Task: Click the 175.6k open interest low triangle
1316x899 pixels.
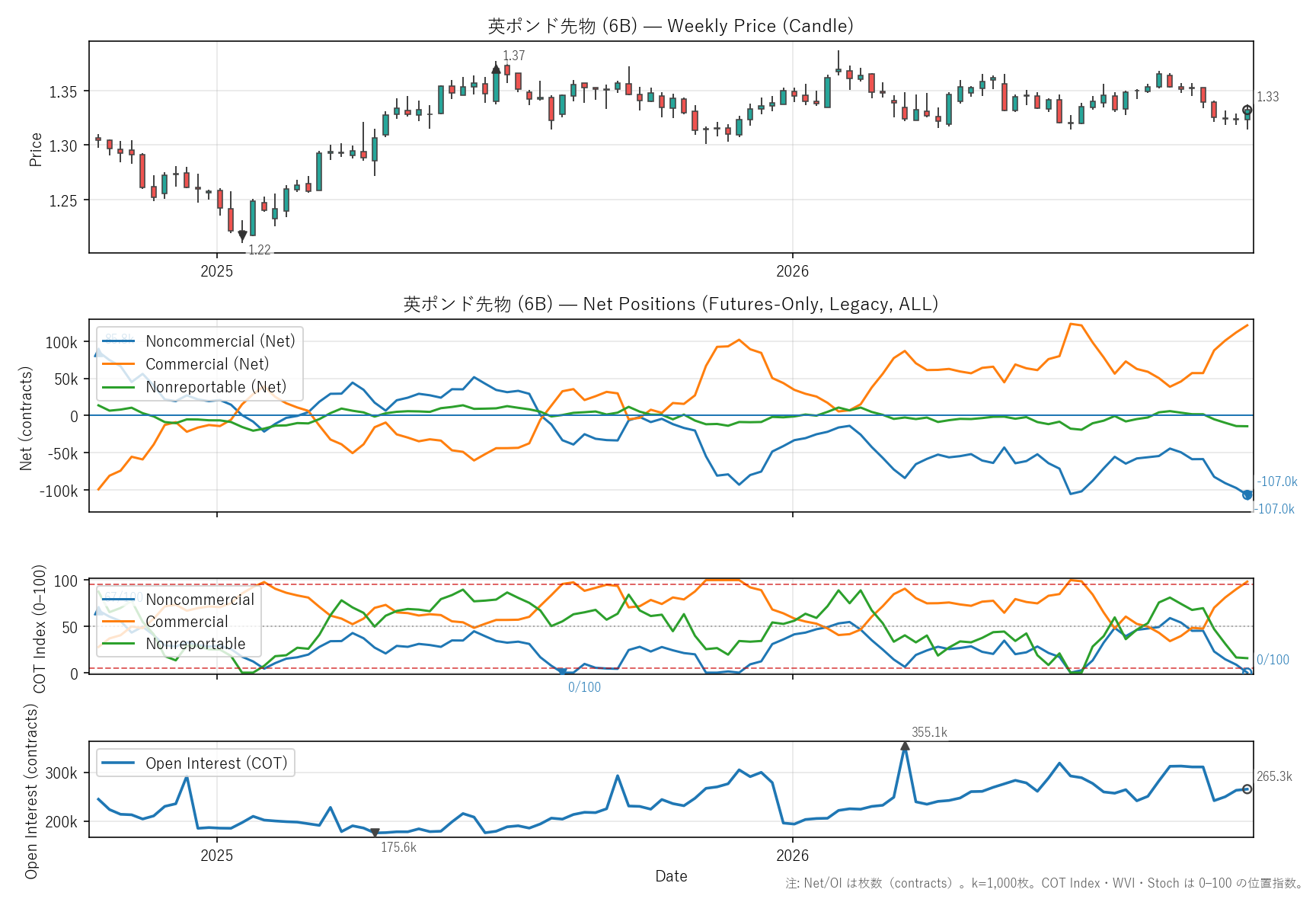Action: click(375, 833)
